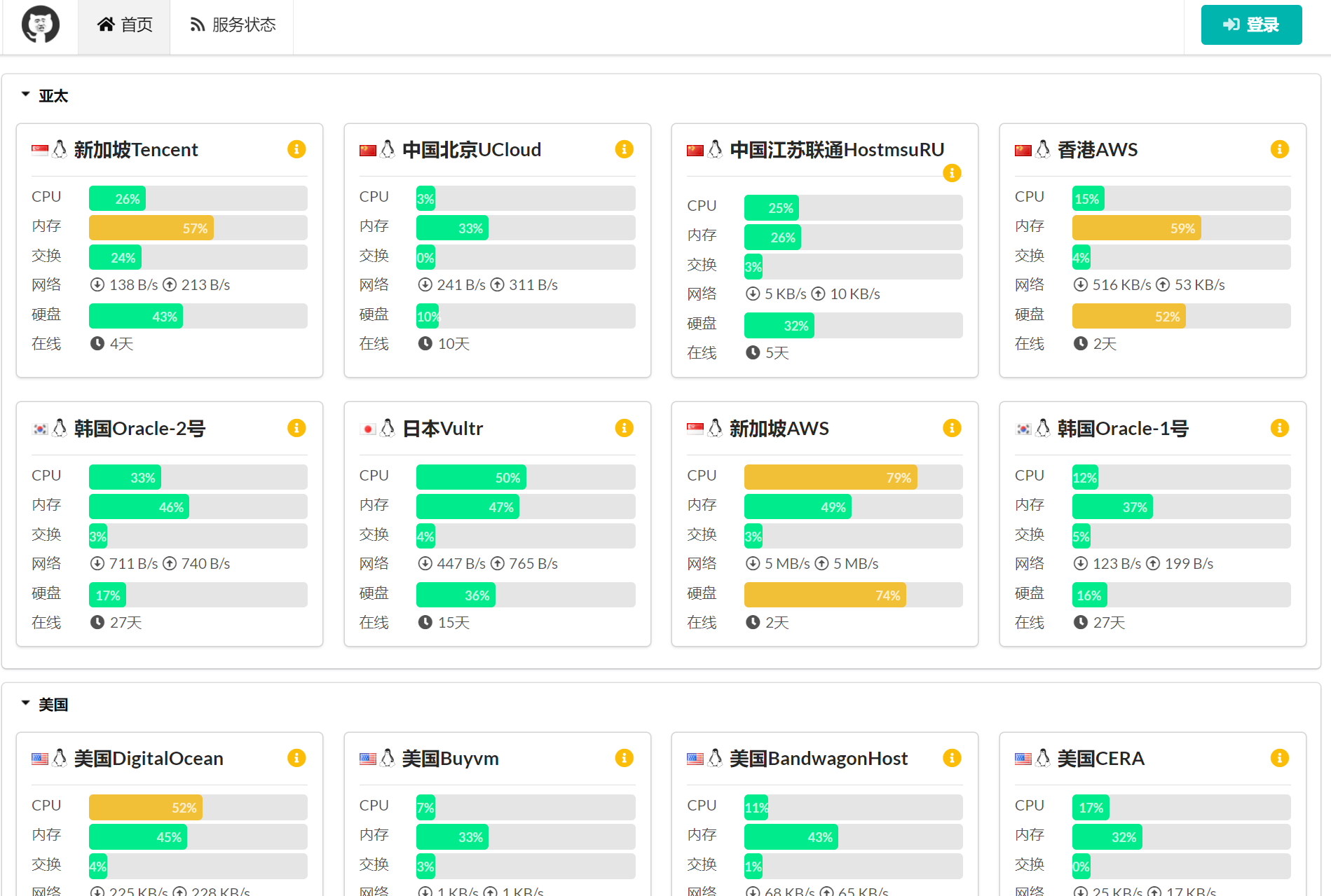Click the site logo avatar
This screenshot has height=896, width=1331.
point(41,25)
